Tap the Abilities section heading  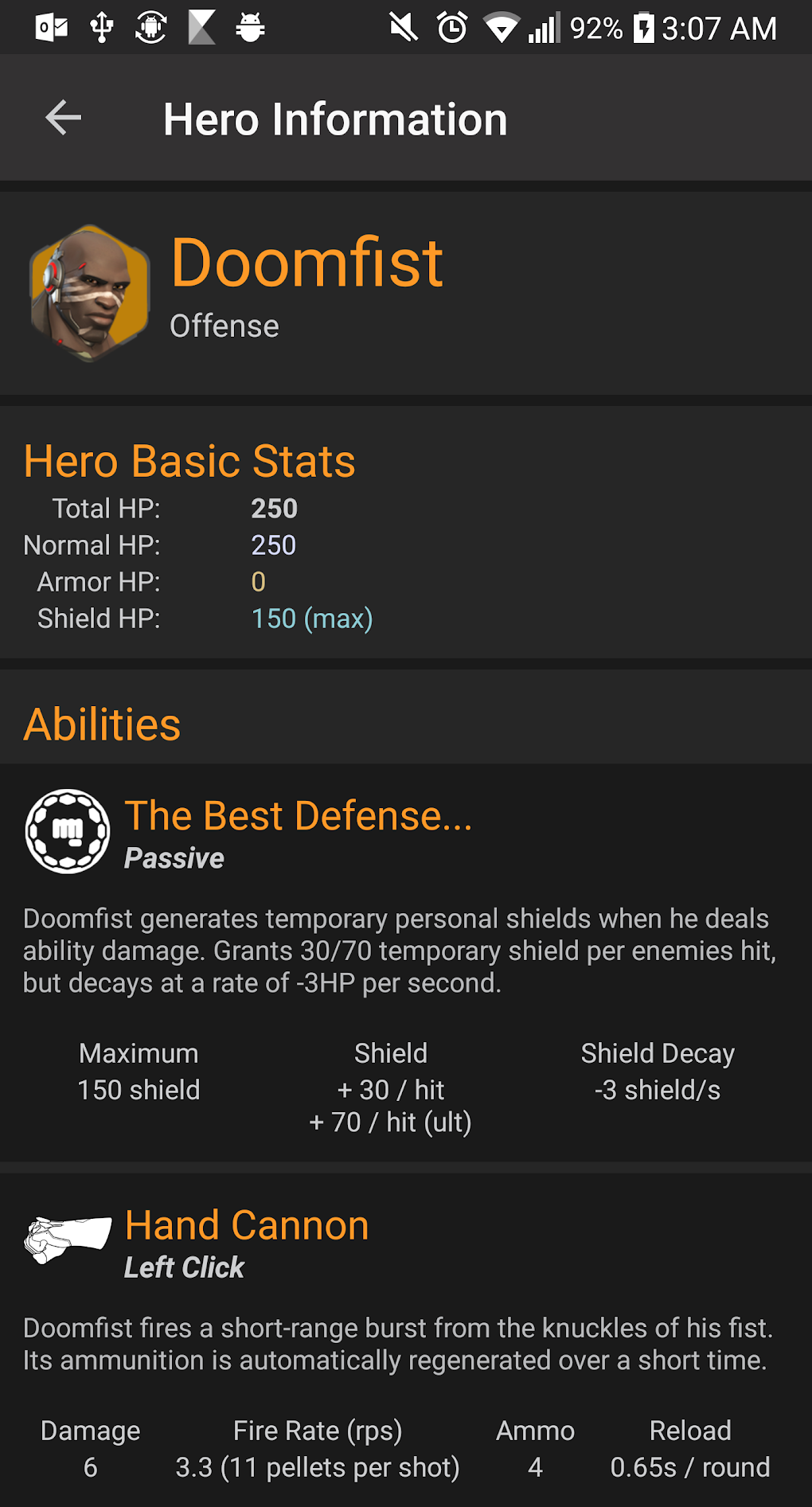click(x=103, y=724)
